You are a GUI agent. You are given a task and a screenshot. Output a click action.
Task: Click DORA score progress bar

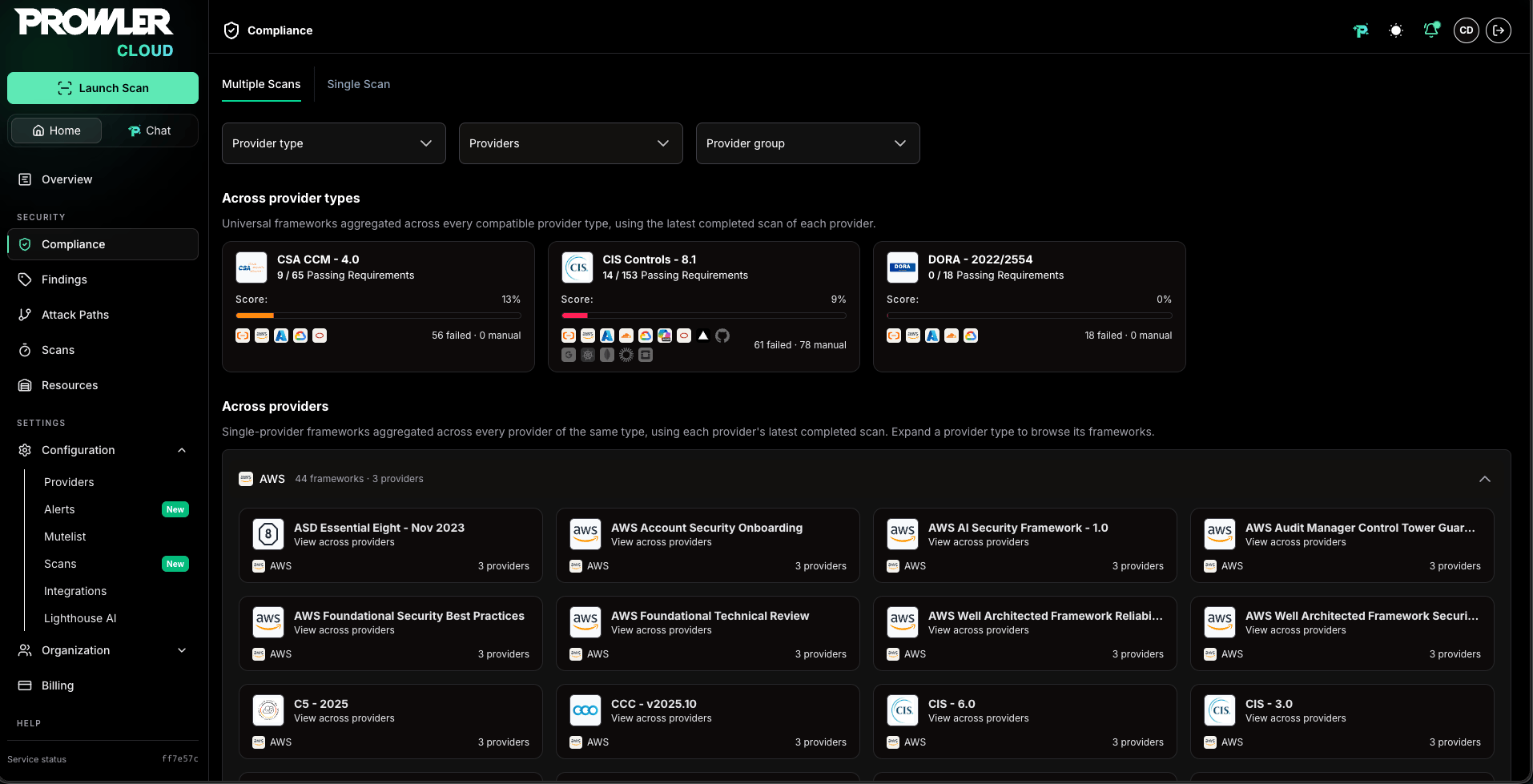coord(1029,316)
